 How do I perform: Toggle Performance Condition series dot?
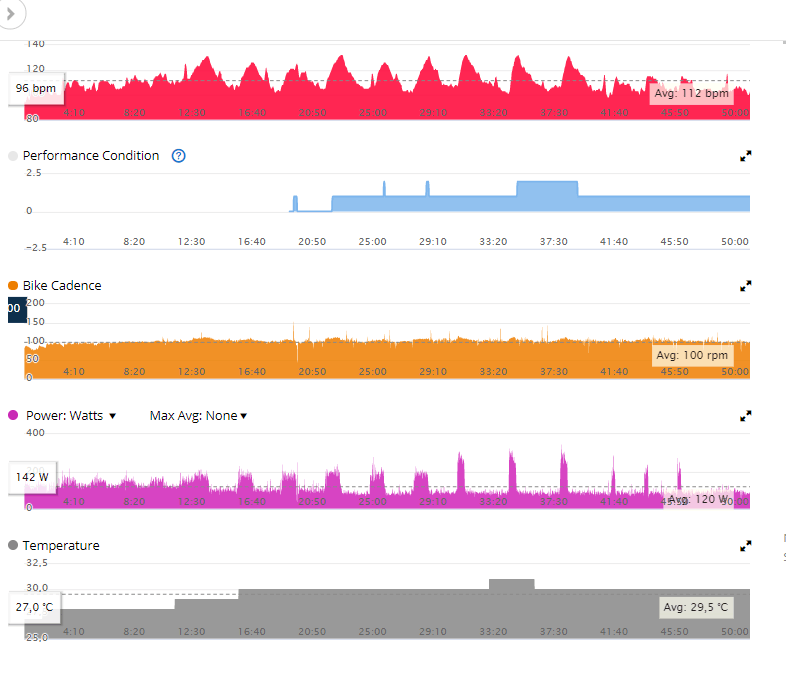tap(13, 156)
